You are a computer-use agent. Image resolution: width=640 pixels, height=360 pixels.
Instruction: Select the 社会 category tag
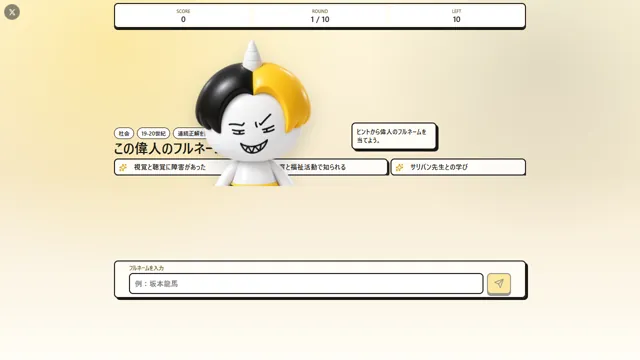[x=124, y=133]
